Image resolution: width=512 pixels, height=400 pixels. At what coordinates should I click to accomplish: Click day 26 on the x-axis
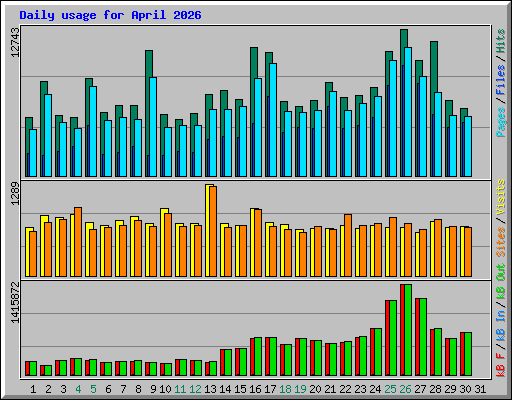tap(405, 389)
